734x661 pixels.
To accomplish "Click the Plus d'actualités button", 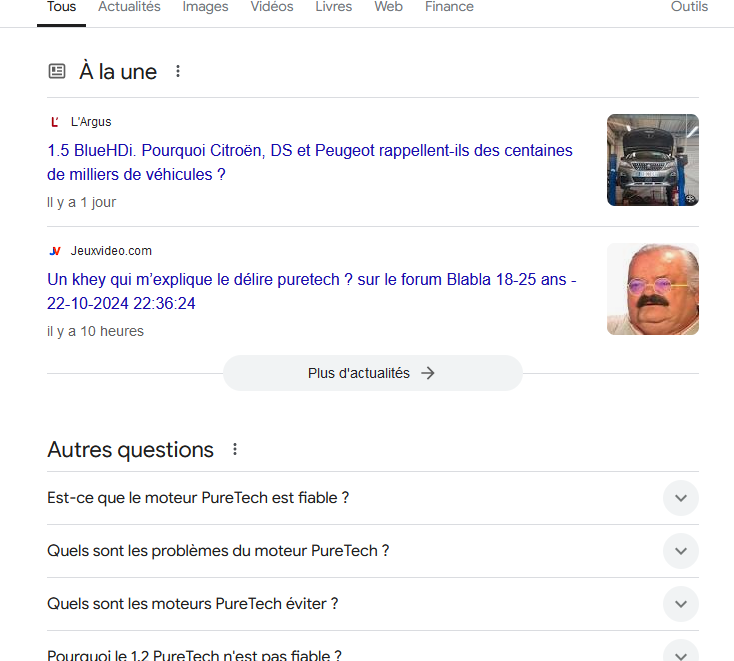I will [373, 373].
